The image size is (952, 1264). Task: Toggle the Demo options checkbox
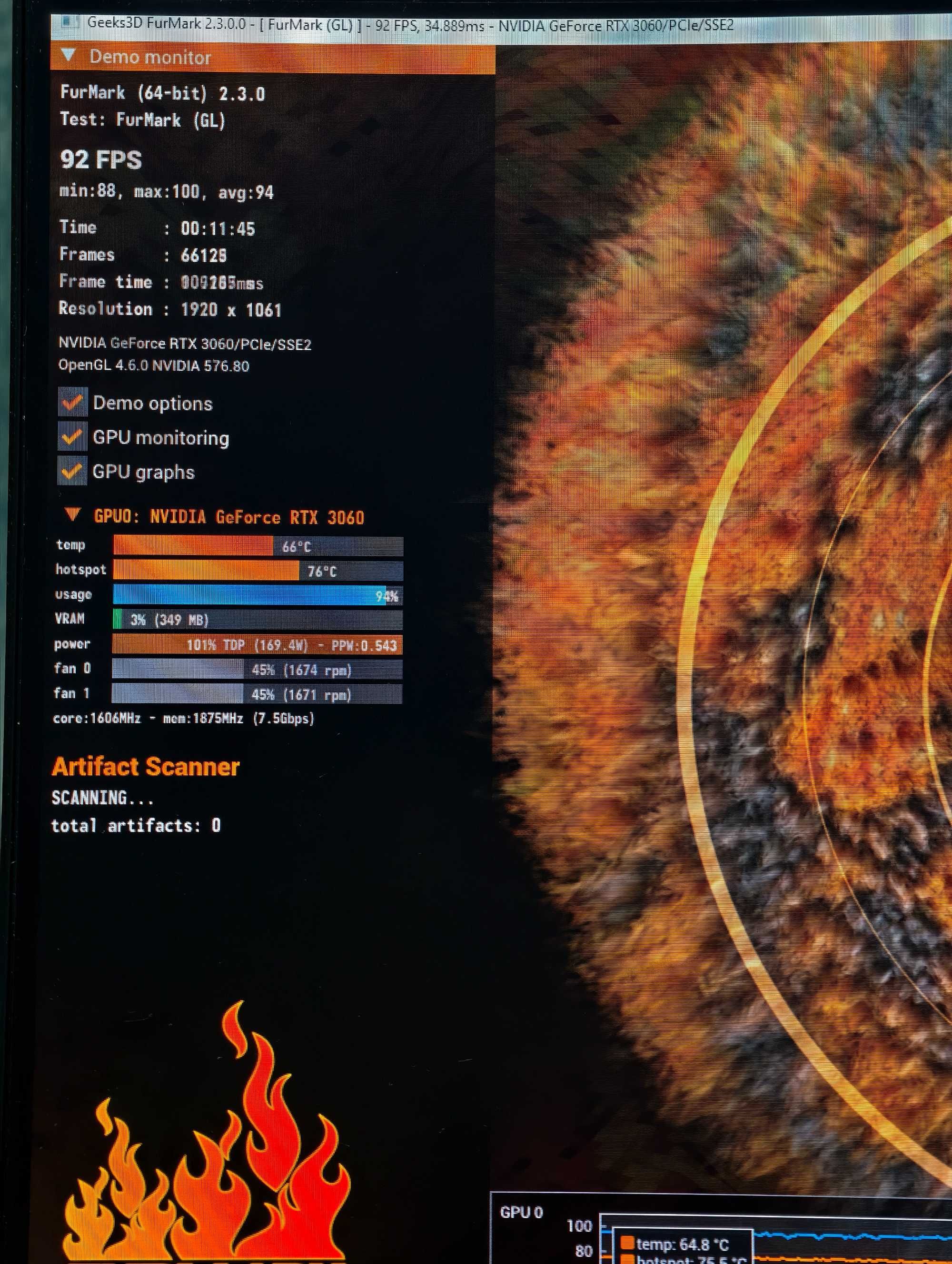click(x=72, y=402)
